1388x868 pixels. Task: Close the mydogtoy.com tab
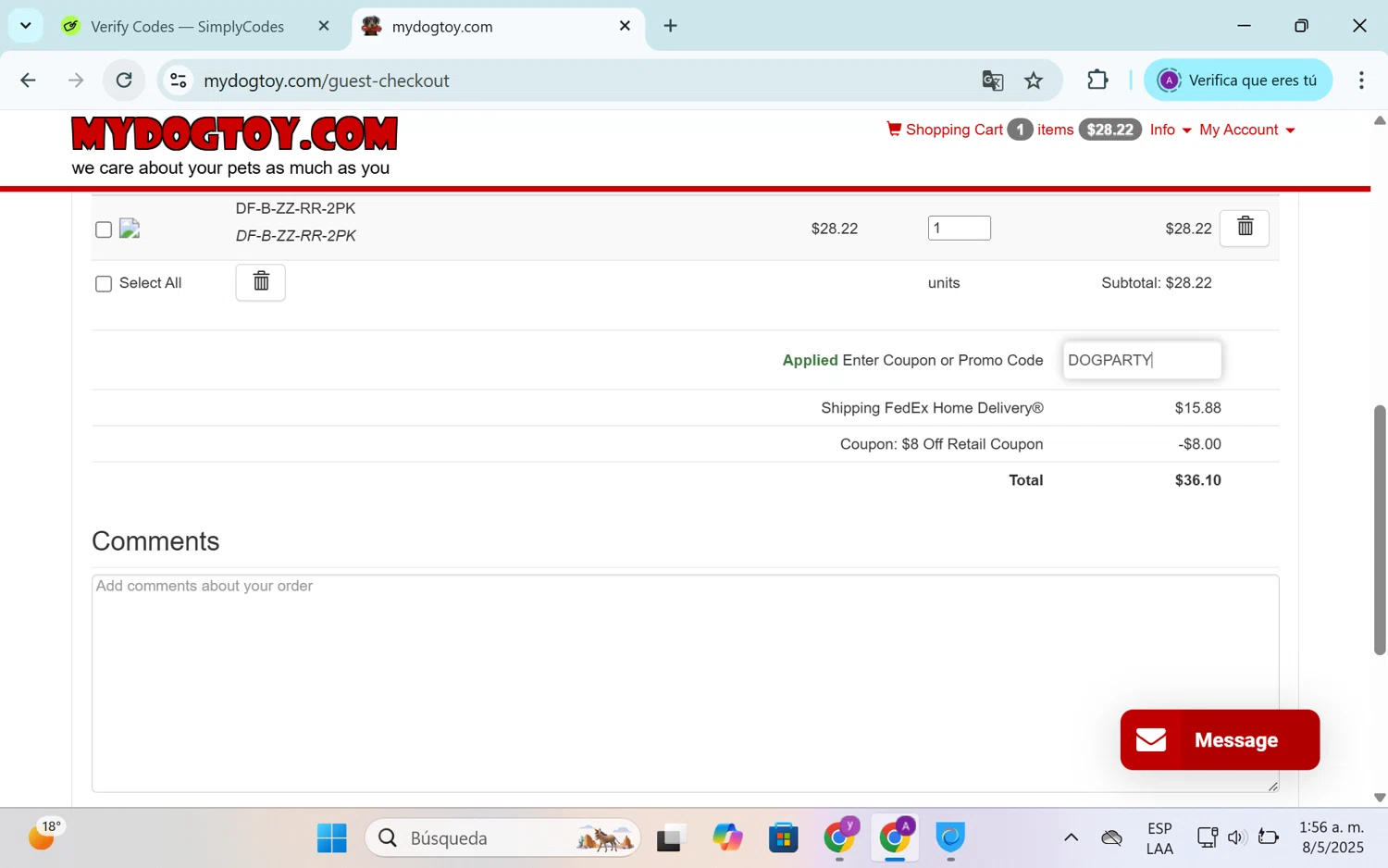pyautogui.click(x=626, y=26)
